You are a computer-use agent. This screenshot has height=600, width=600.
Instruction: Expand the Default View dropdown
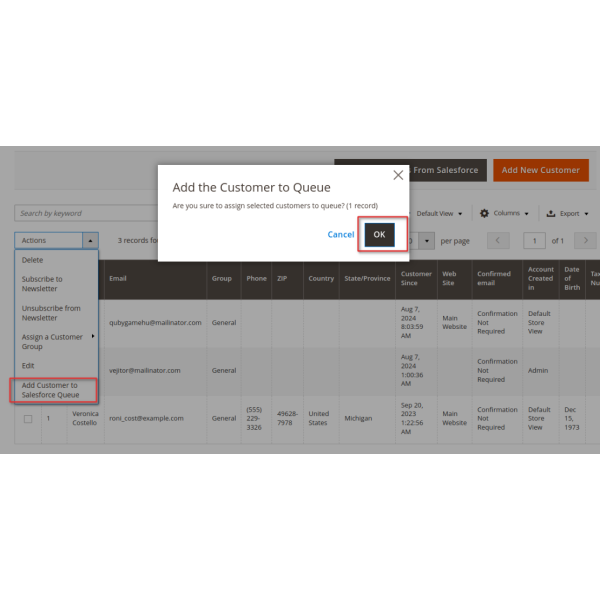(x=440, y=213)
